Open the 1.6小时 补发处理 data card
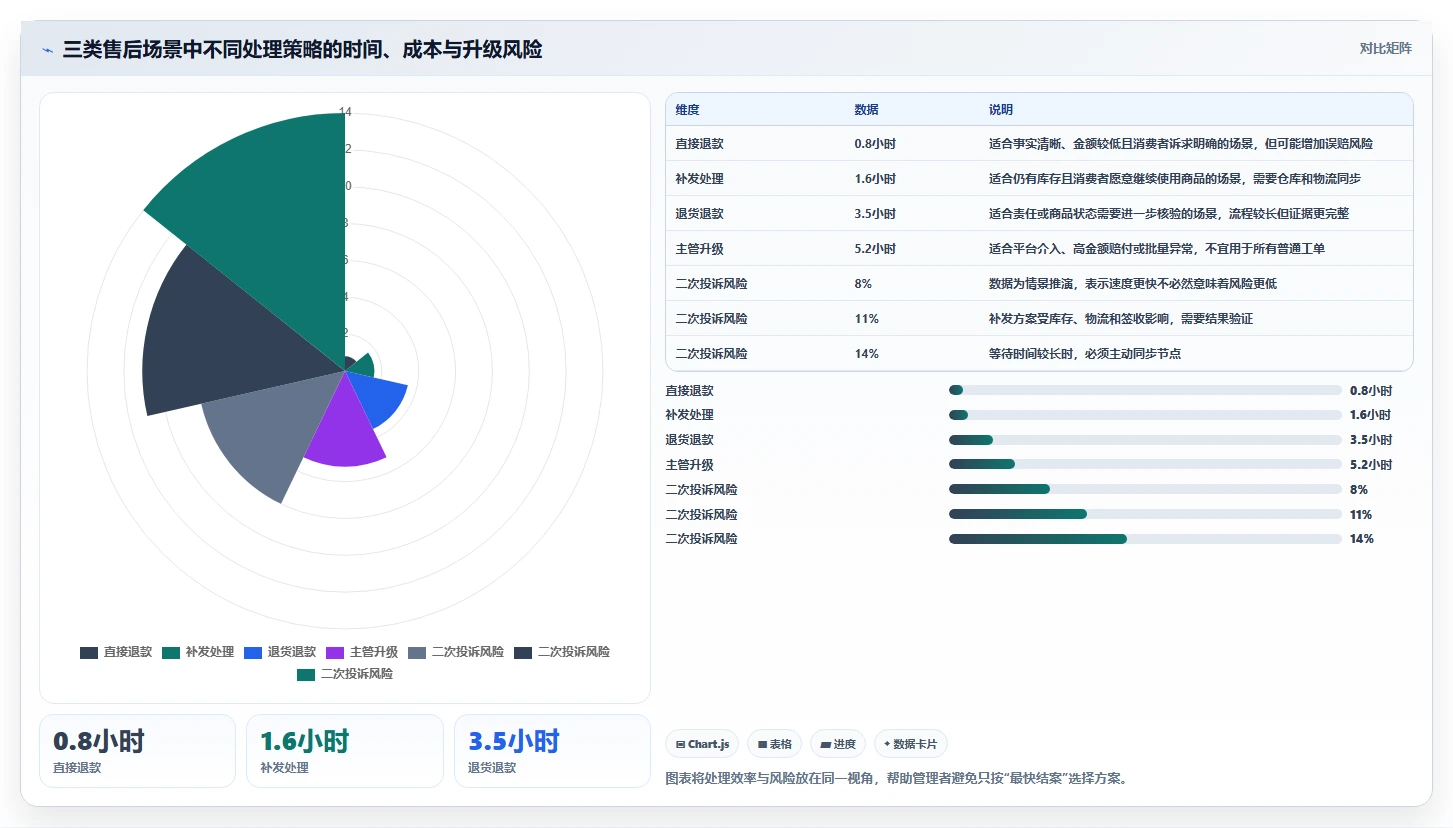The image size is (1453, 828). 345,751
